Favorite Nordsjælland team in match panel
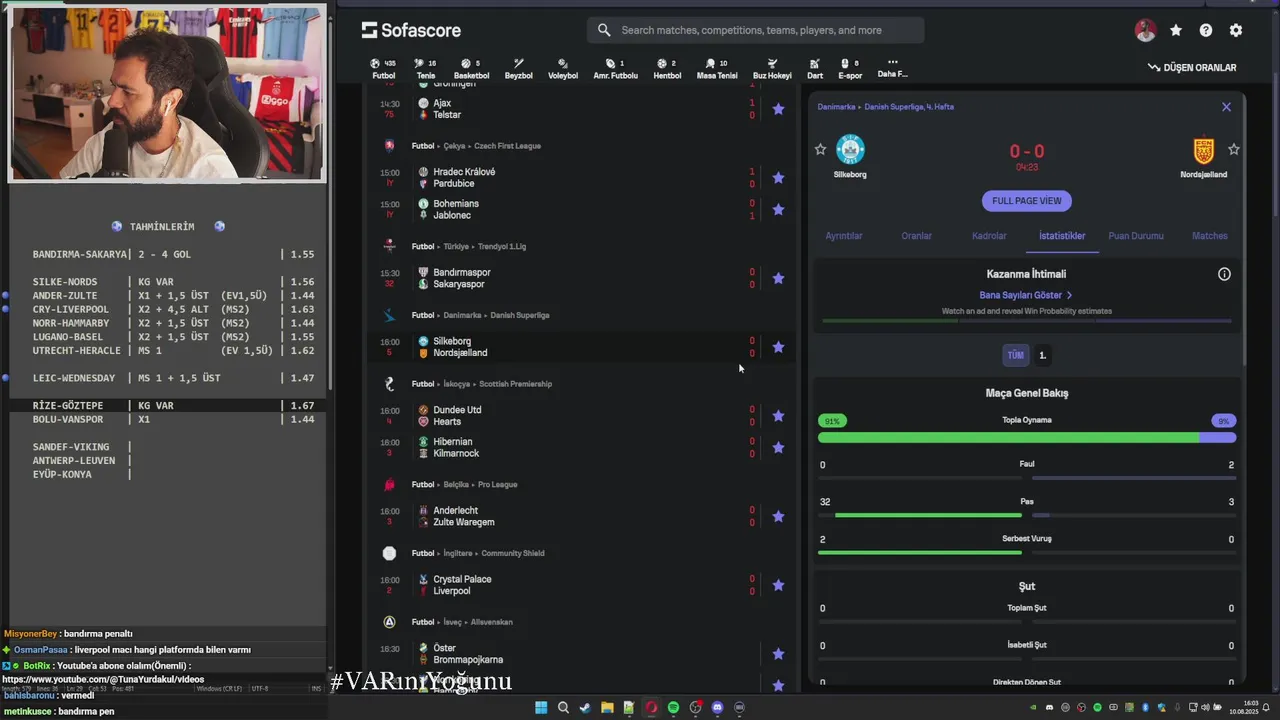Image resolution: width=1280 pixels, height=720 pixels. (1233, 149)
